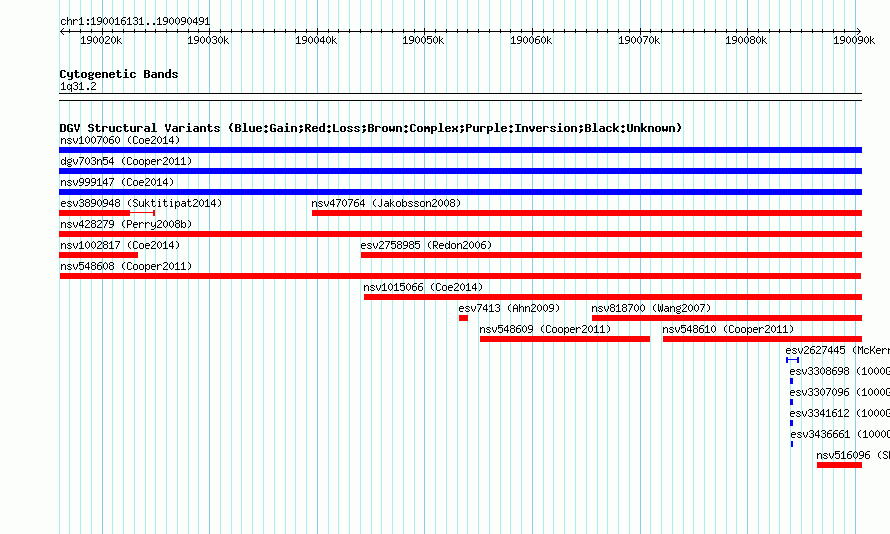The image size is (890, 534).
Task: Click nsv1015066 (Coe2014) label
Action: click(423, 287)
